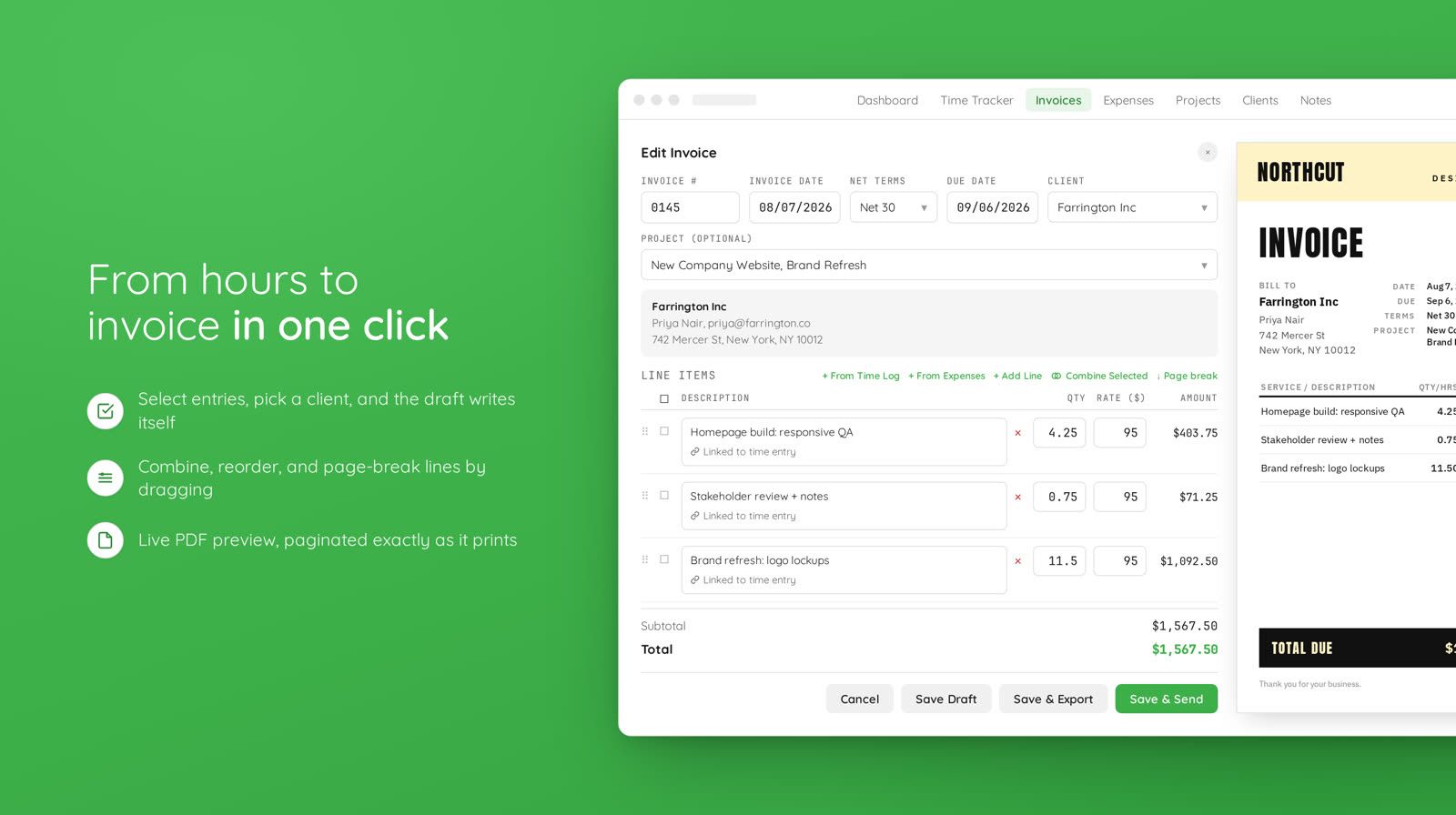Click the Due Date field

coord(992,207)
